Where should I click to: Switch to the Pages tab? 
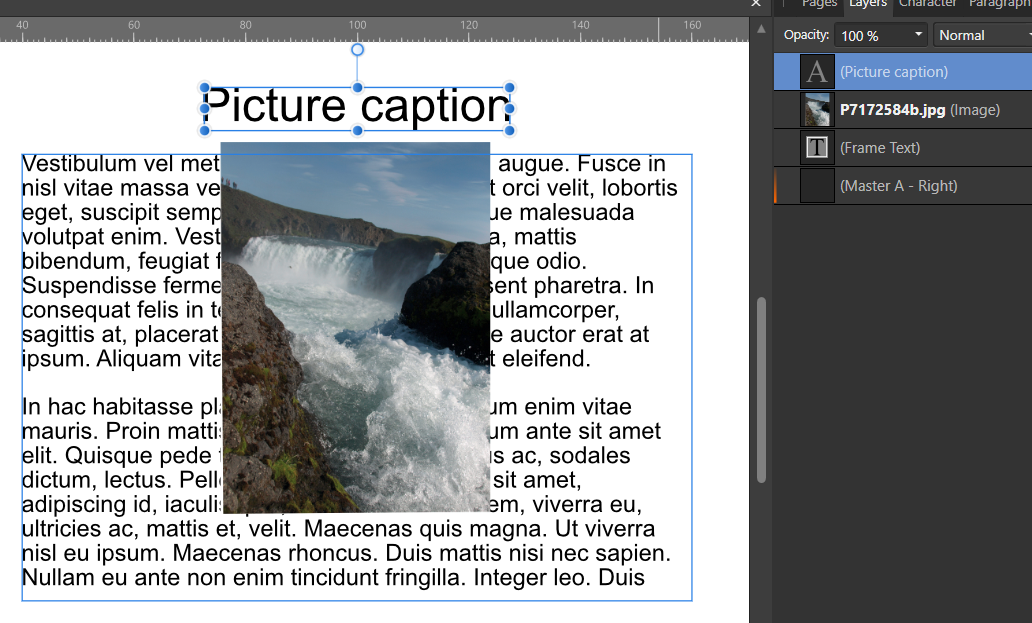[x=819, y=5]
